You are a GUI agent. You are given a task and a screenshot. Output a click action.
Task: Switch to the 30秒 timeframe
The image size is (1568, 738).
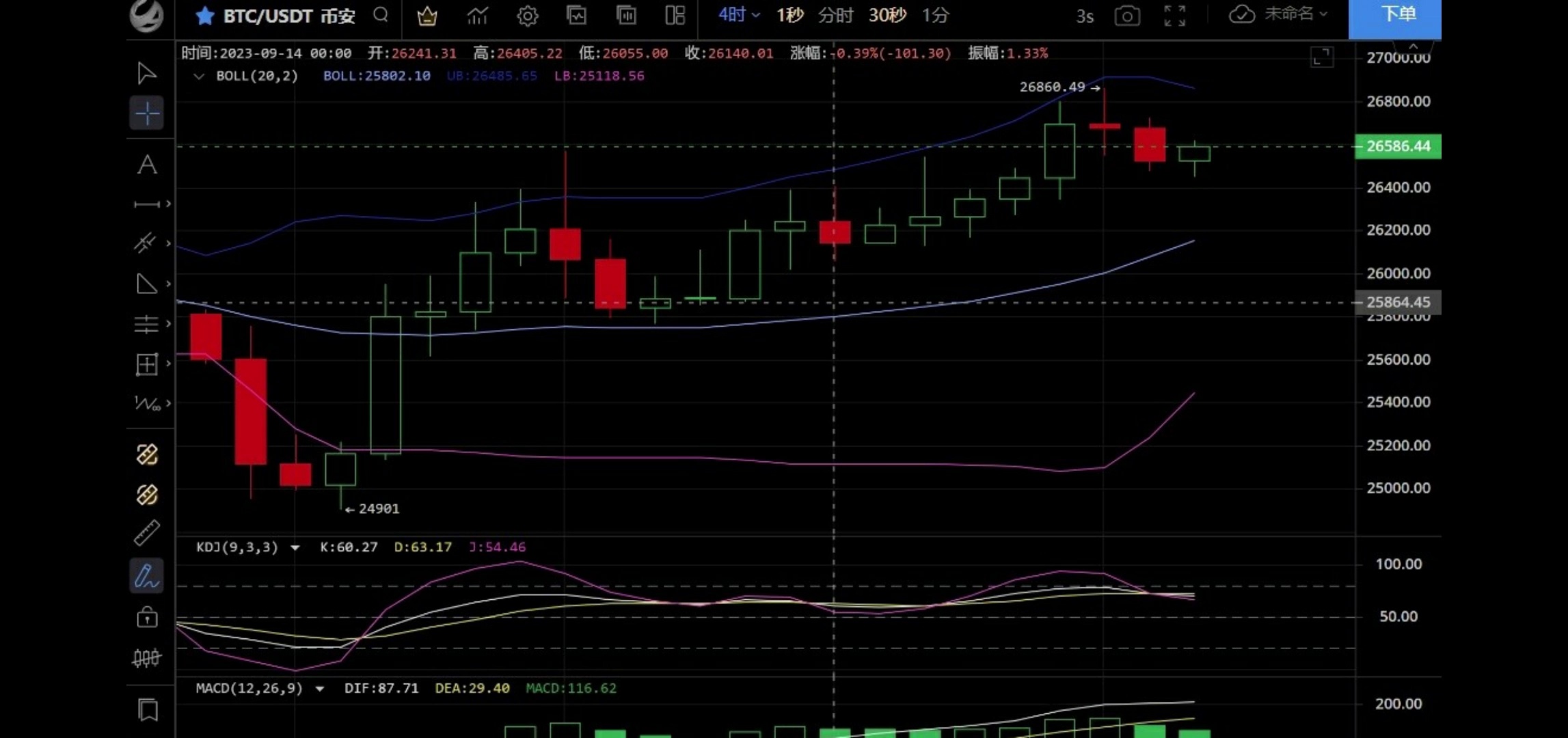coord(887,15)
